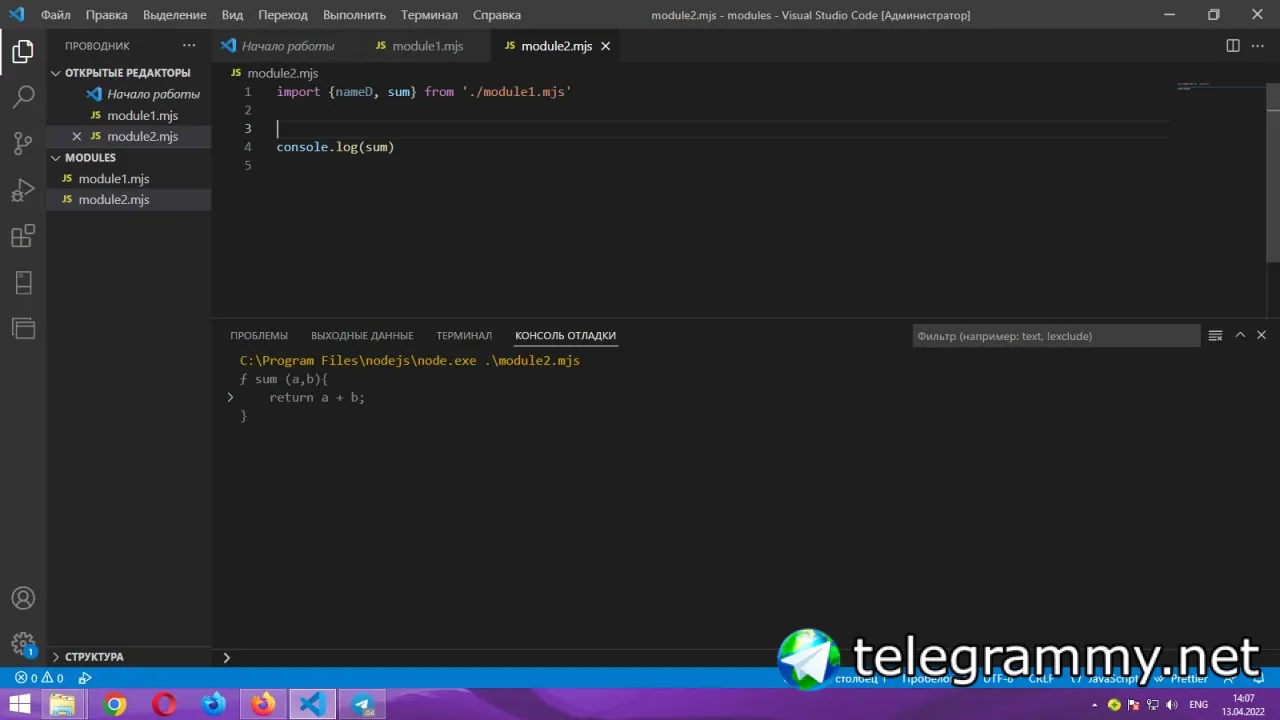Viewport: 1280px width, 720px height.
Task: Open the Справка menu
Action: pyautogui.click(x=497, y=15)
